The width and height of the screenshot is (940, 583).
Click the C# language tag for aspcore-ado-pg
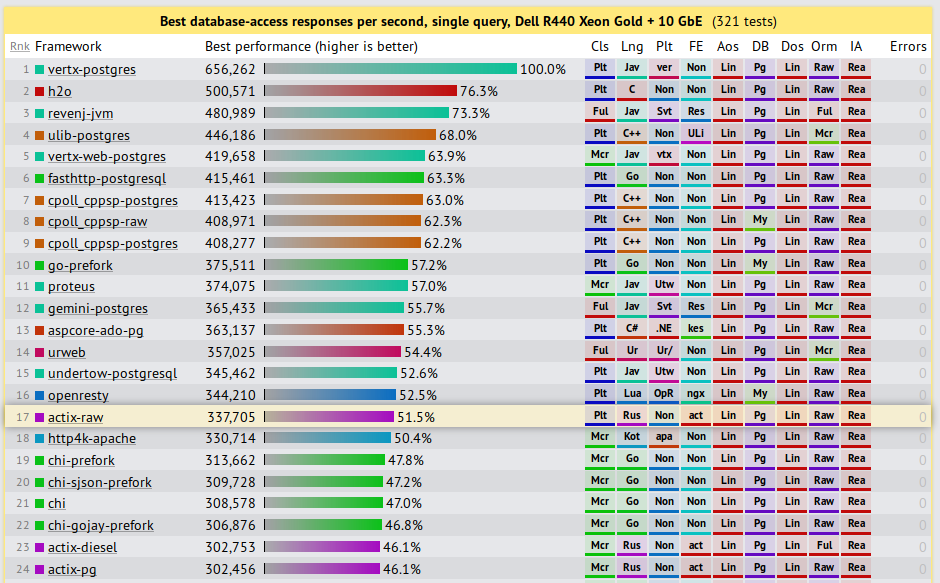pos(632,329)
